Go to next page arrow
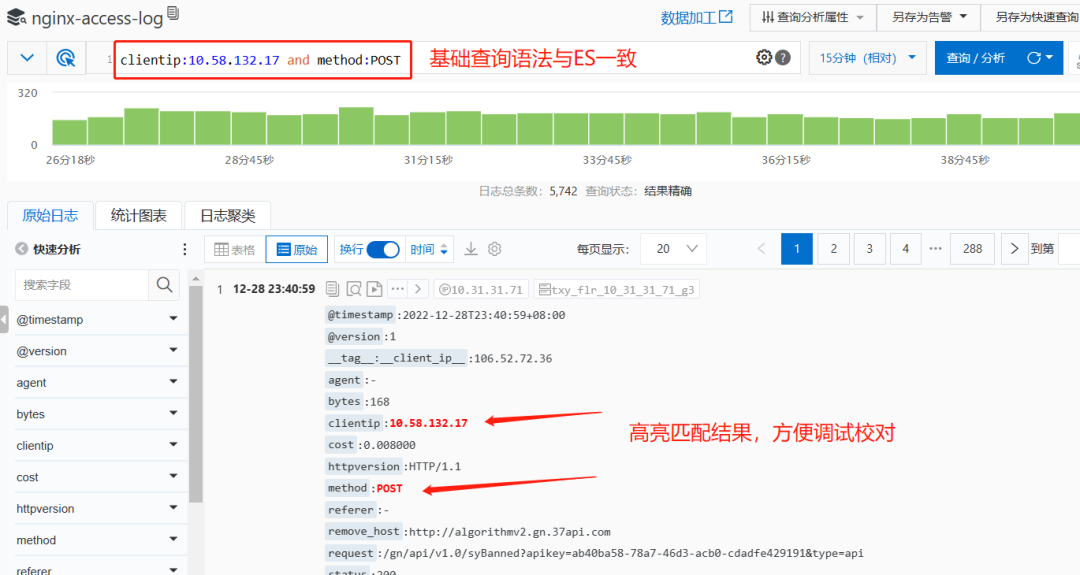The width and height of the screenshot is (1080, 575). coord(1014,249)
